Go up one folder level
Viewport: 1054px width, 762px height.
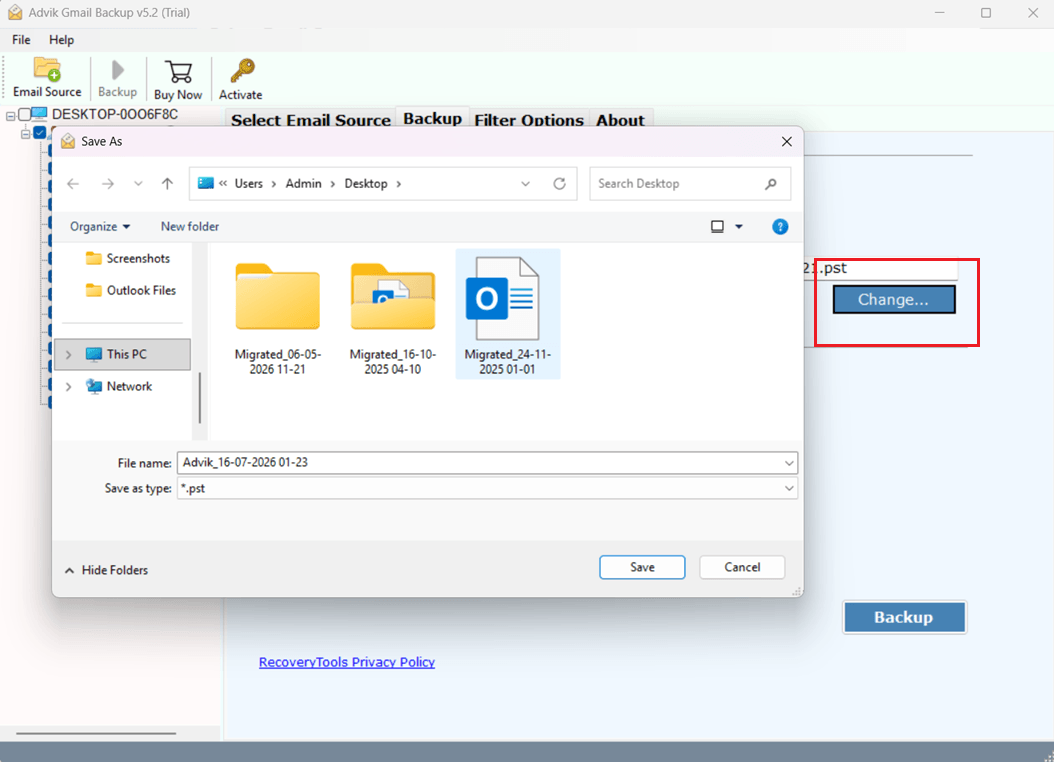[167, 183]
